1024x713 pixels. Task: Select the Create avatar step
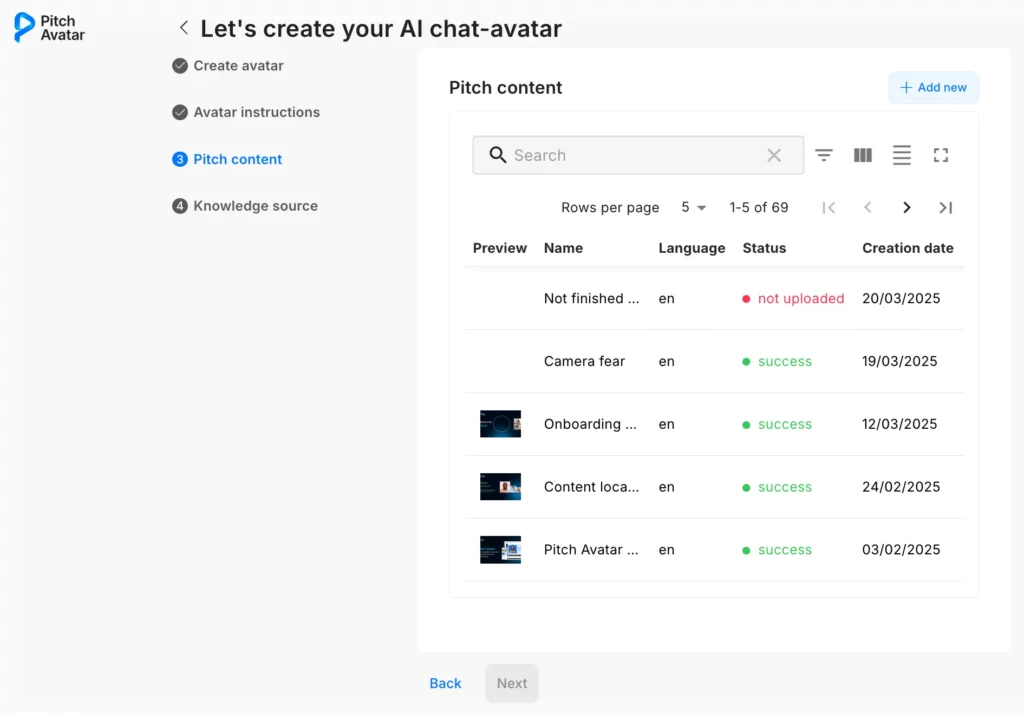(x=238, y=66)
